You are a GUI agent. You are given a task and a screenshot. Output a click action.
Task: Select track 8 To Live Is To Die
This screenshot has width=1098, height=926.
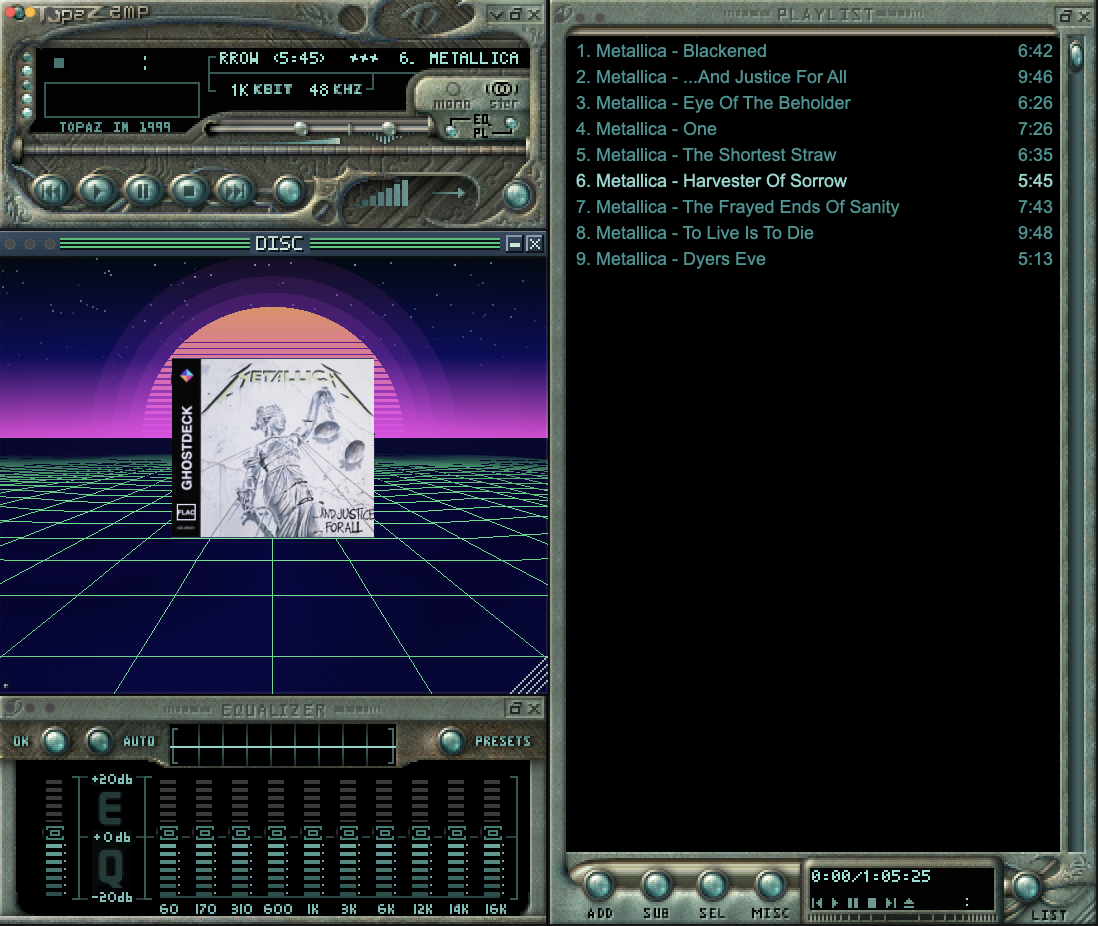pos(814,233)
